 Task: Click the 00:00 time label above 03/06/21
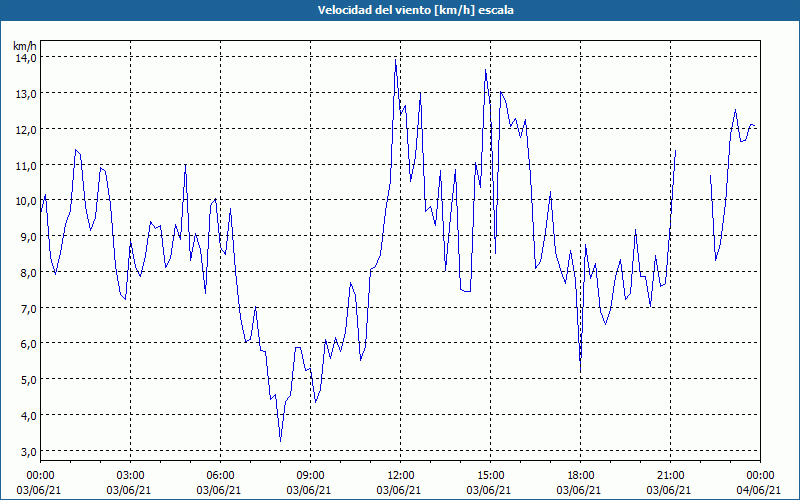40,476
